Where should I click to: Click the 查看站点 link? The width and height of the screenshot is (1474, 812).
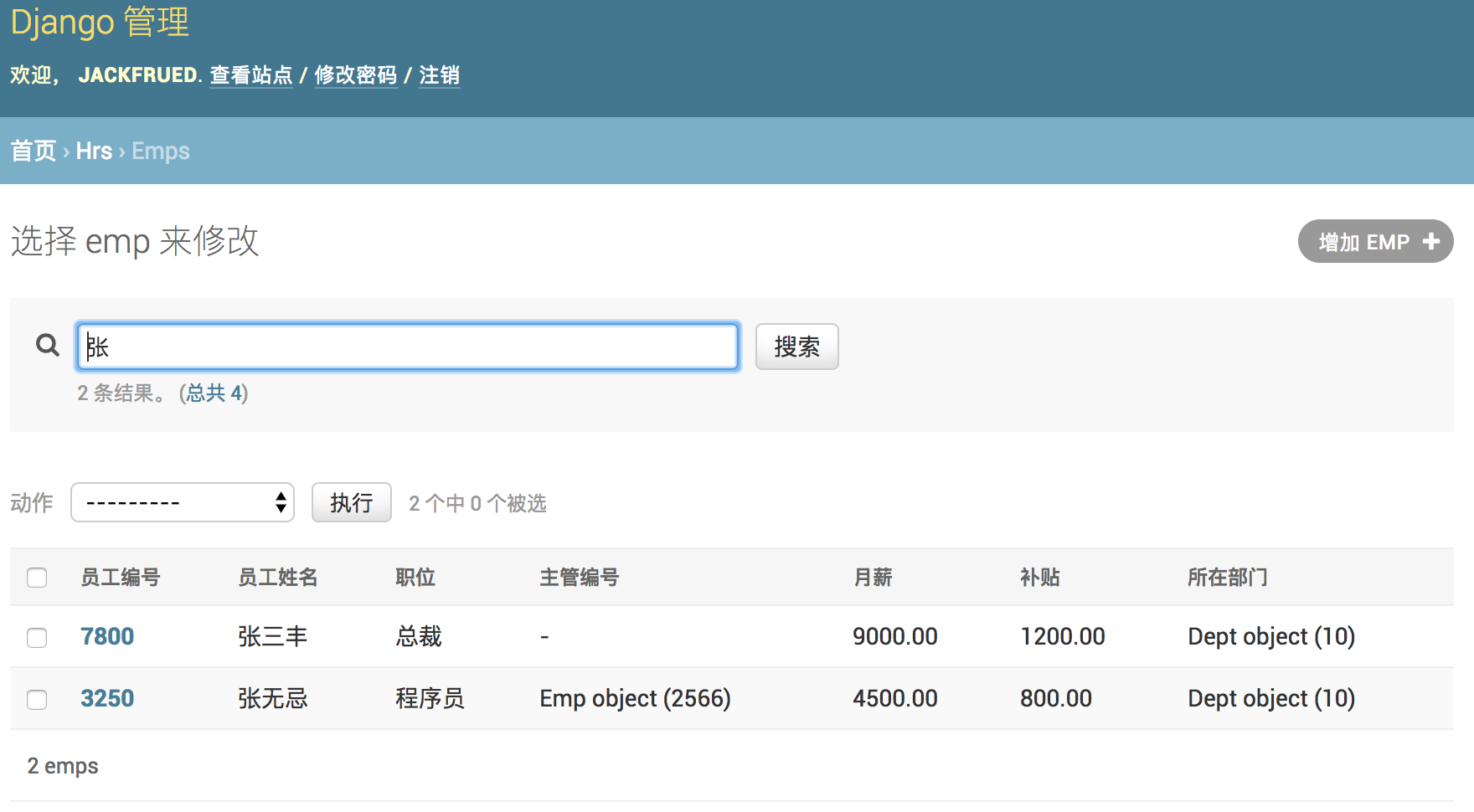pyautogui.click(x=250, y=75)
